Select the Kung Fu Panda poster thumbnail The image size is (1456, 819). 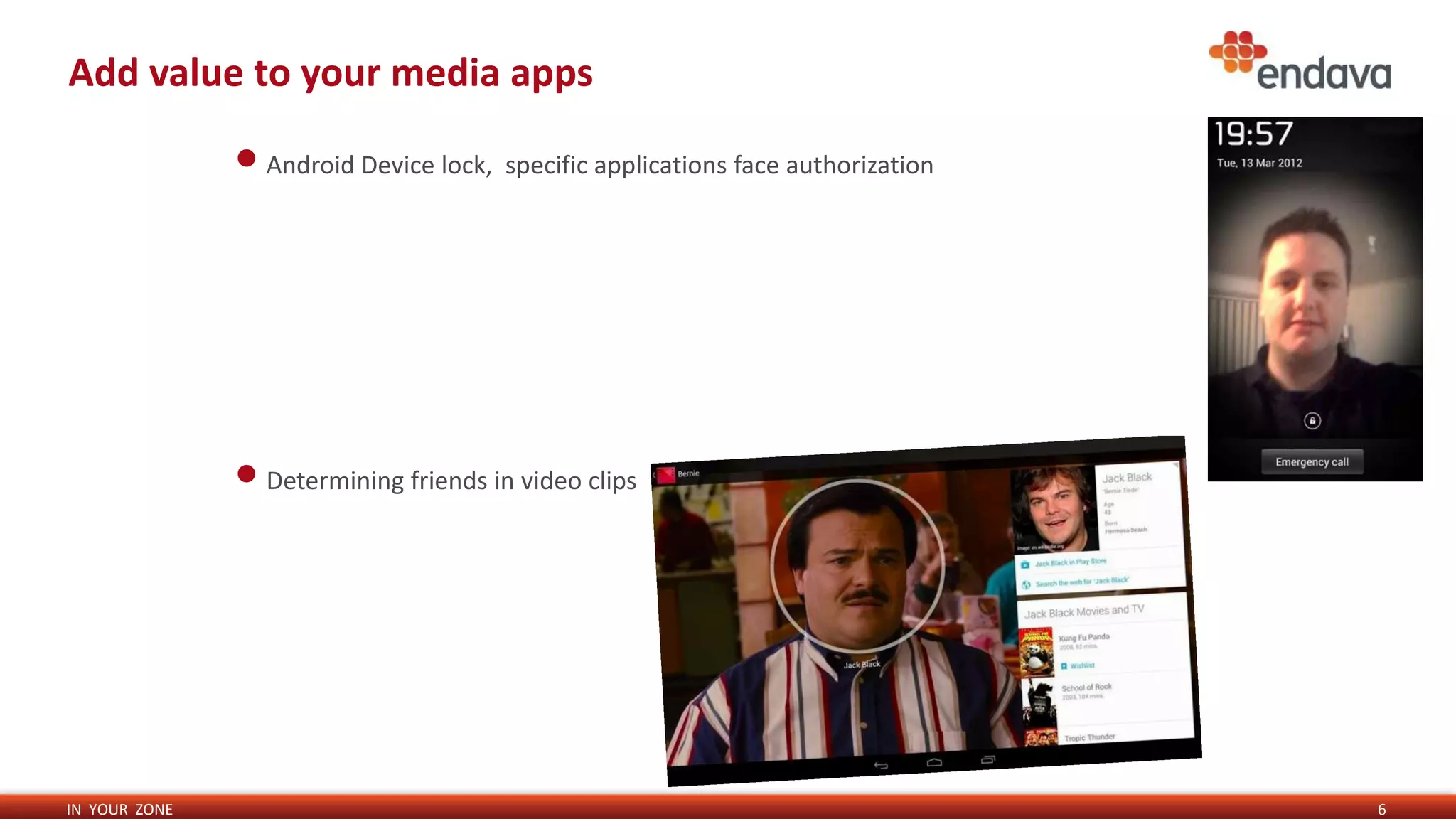coord(1036,651)
